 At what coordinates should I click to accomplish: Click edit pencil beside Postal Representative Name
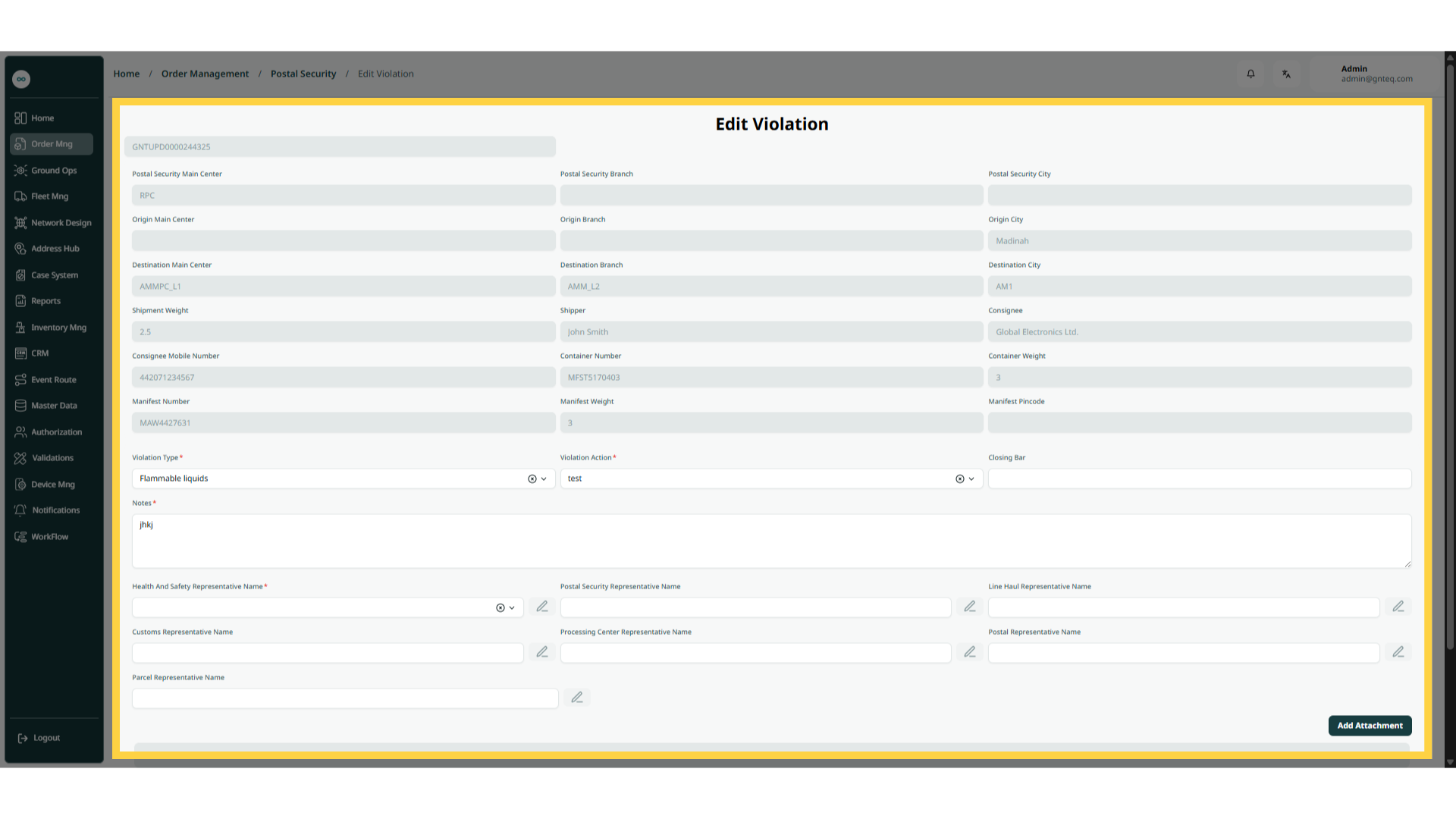1398,652
